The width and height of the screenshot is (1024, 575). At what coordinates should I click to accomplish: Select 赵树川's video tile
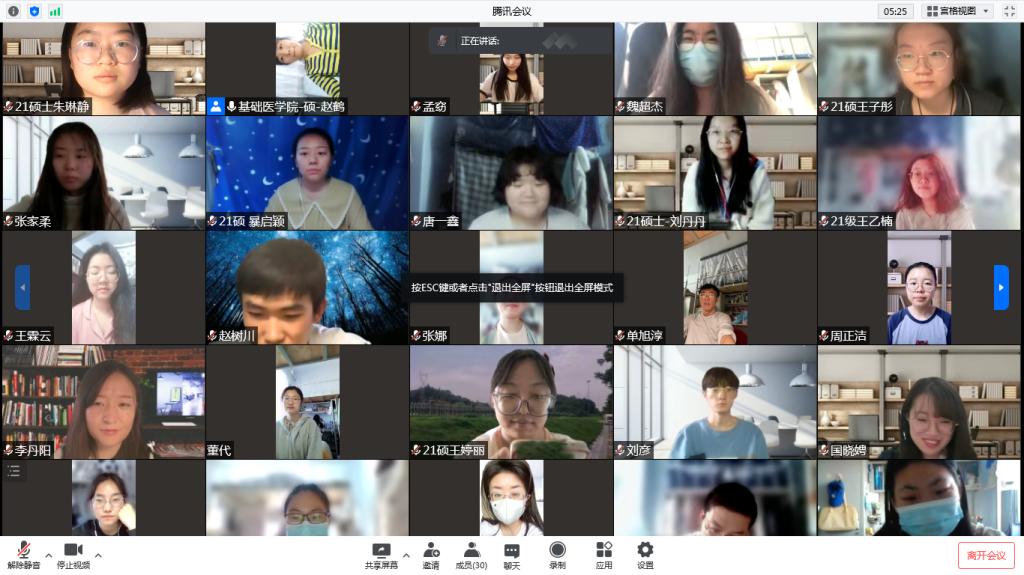307,287
